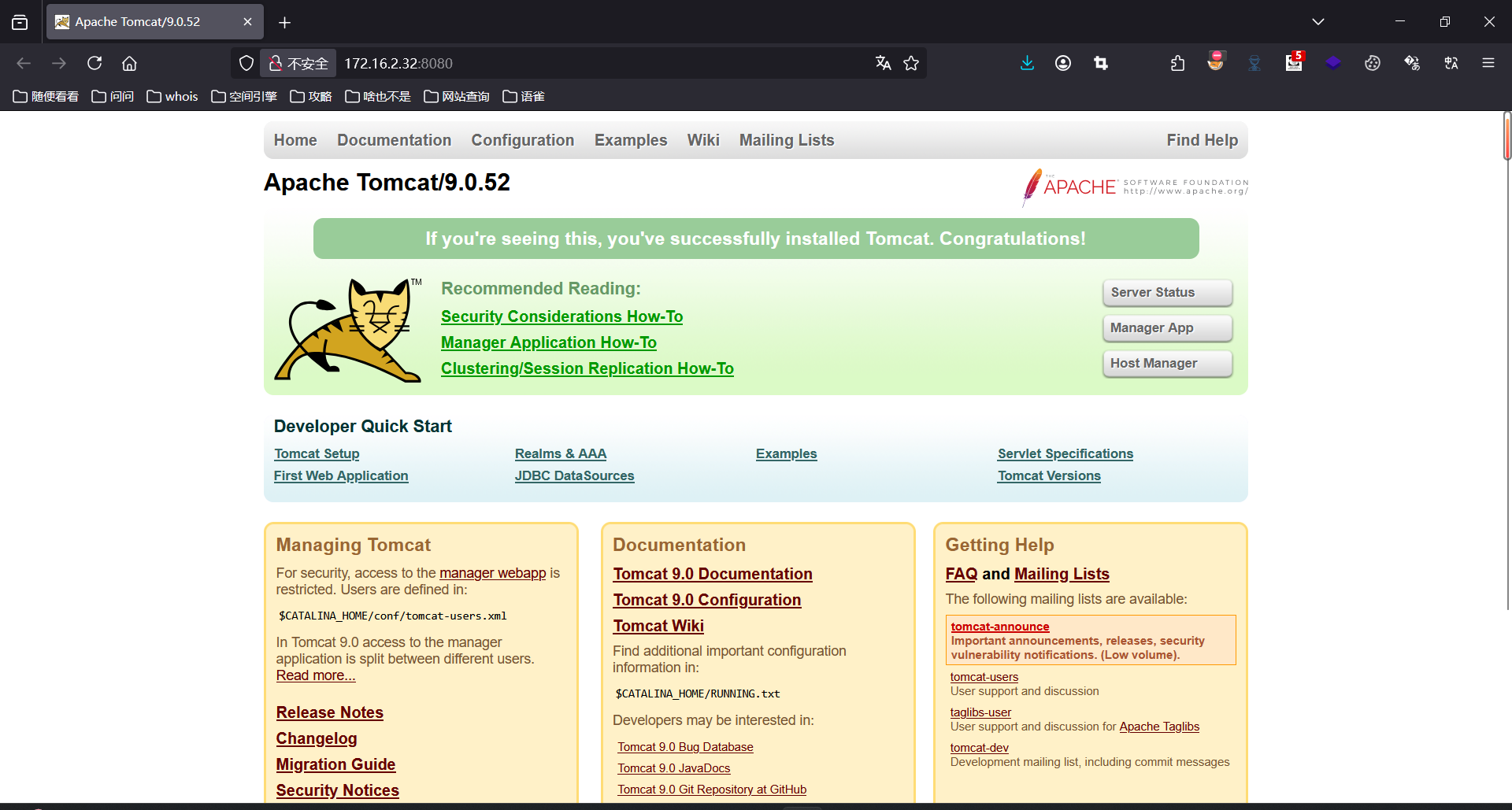
Task: Open the whois bookmark folder
Action: [x=172, y=96]
